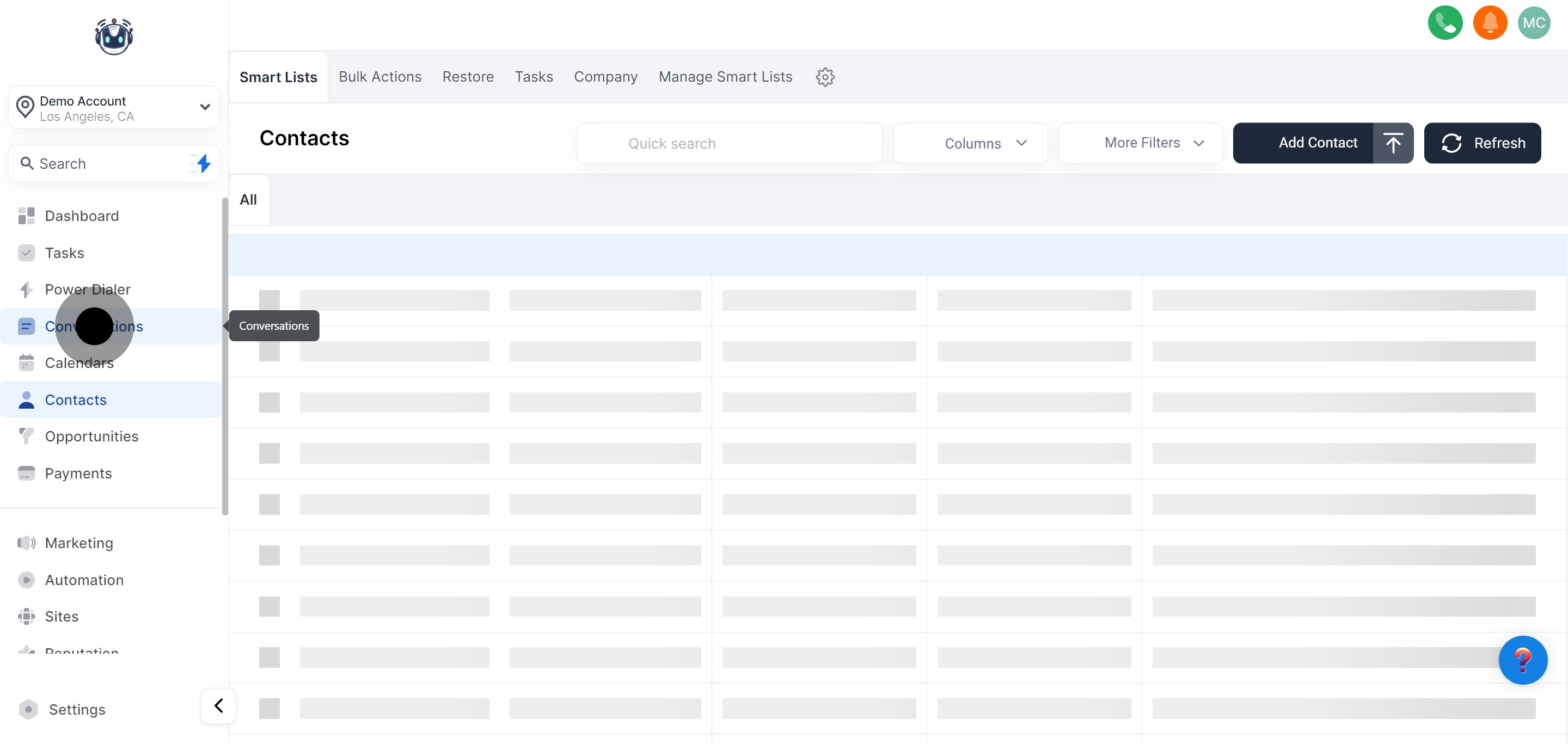Select the Calendars sidebar icon
The width and height of the screenshot is (1568, 744).
tap(27, 362)
